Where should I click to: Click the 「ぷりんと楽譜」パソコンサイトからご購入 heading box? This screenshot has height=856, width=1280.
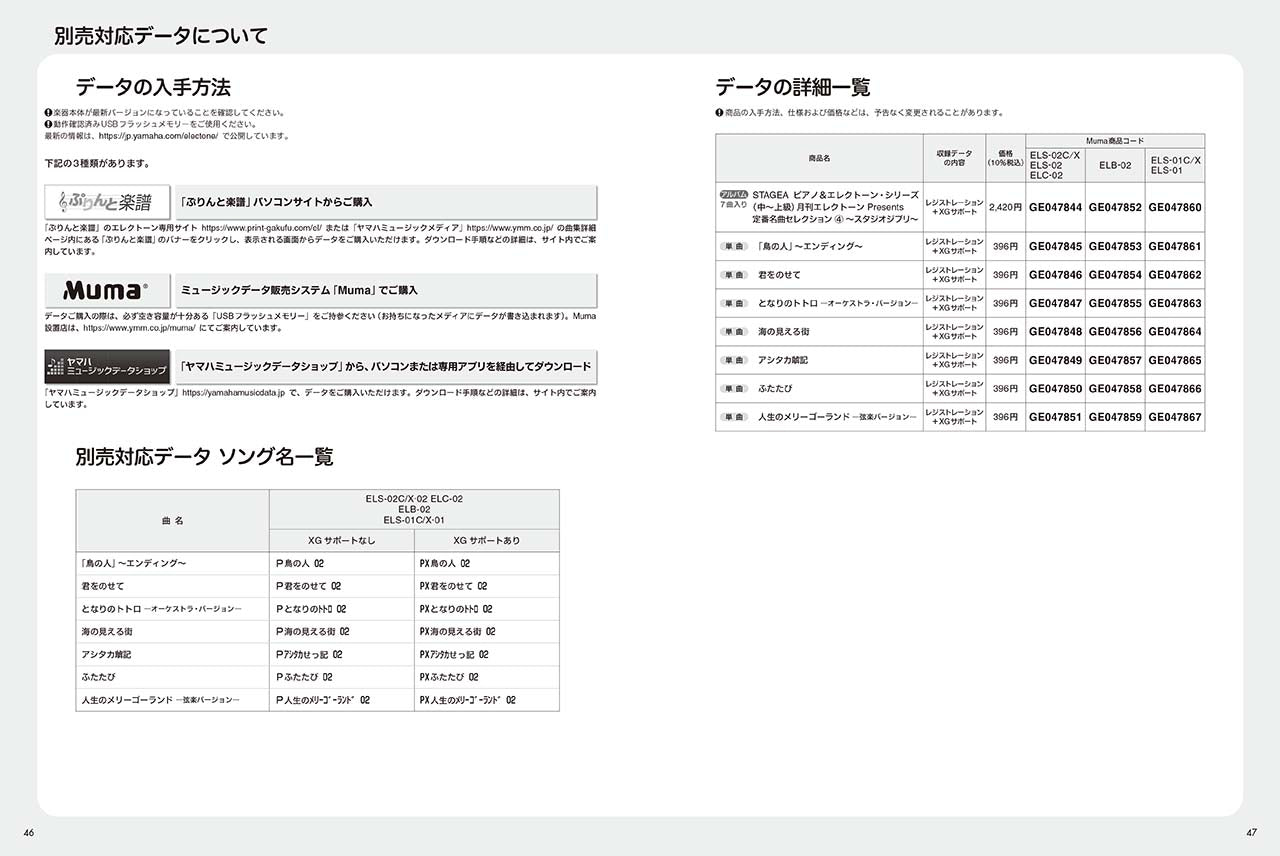pyautogui.click(x=386, y=202)
